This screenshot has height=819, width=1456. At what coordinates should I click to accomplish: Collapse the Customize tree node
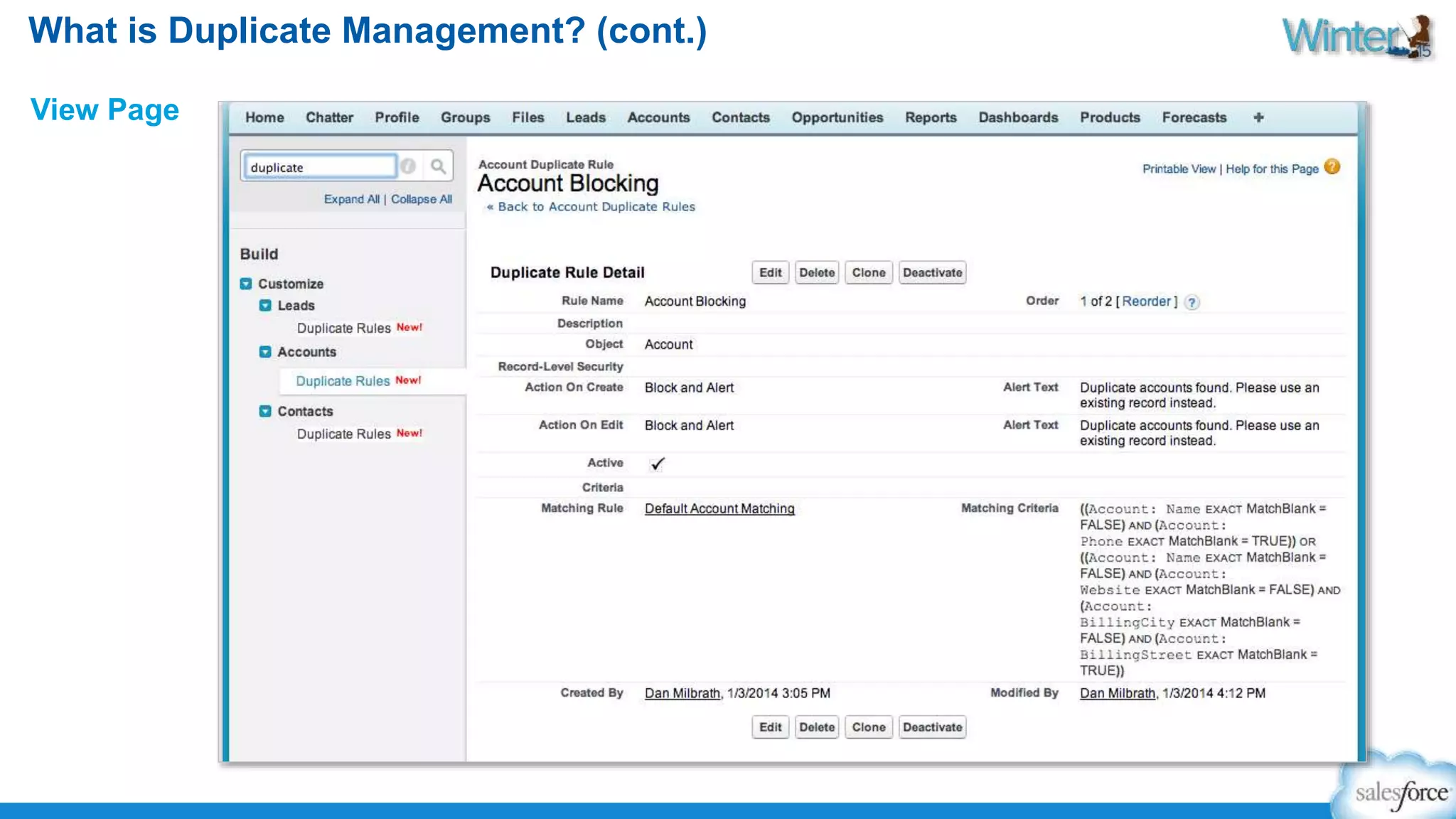coord(246,284)
